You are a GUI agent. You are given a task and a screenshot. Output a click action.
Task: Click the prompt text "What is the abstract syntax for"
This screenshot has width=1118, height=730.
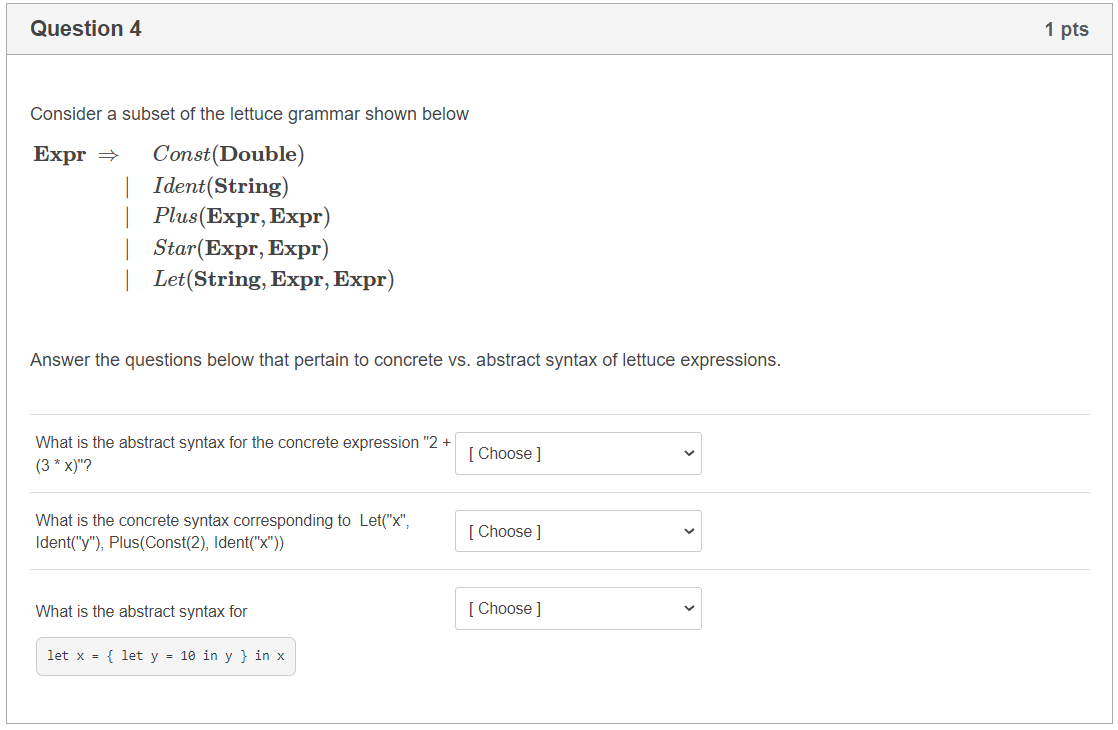pos(141,611)
